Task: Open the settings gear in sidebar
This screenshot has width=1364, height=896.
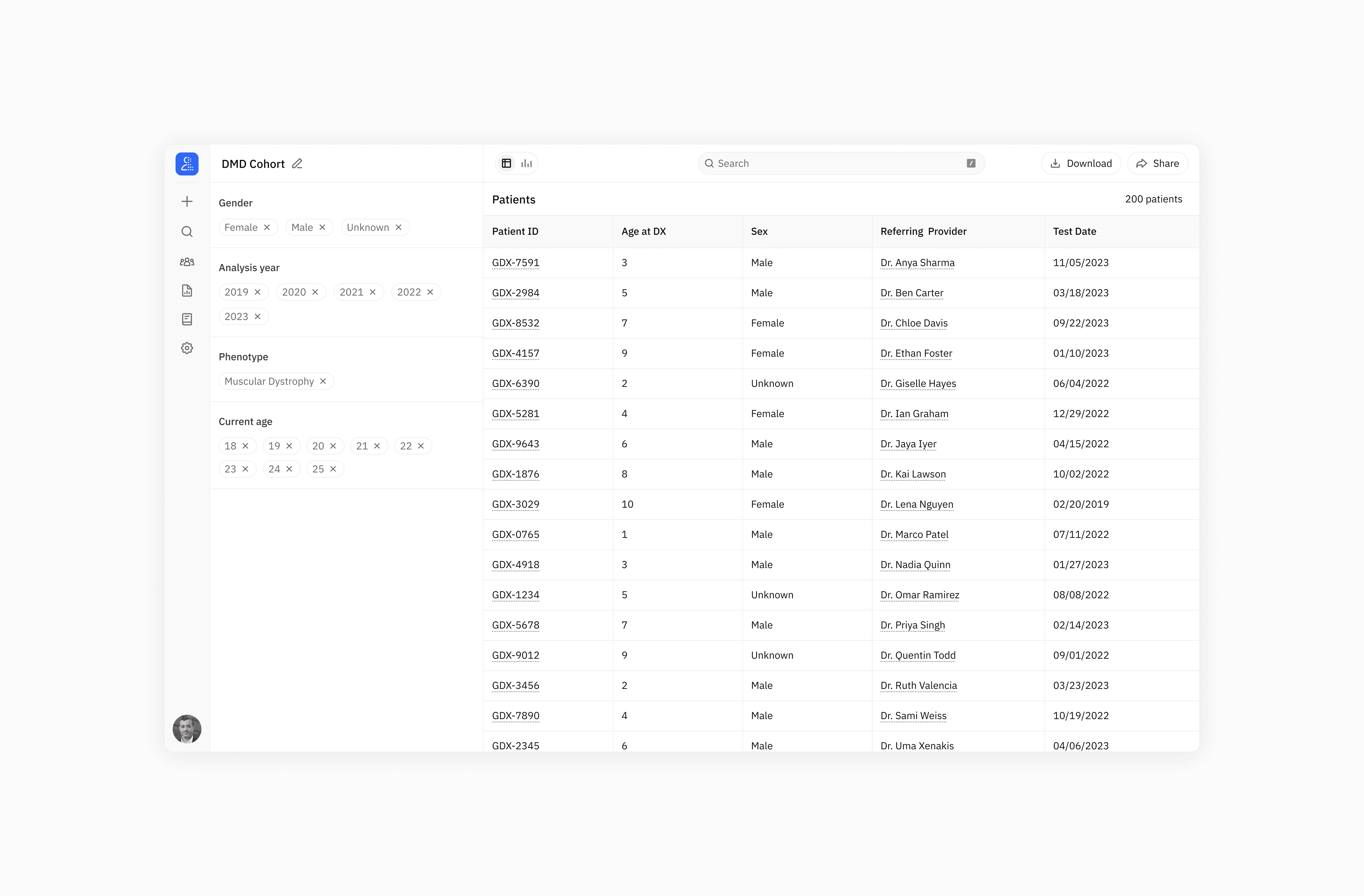Action: (x=187, y=348)
